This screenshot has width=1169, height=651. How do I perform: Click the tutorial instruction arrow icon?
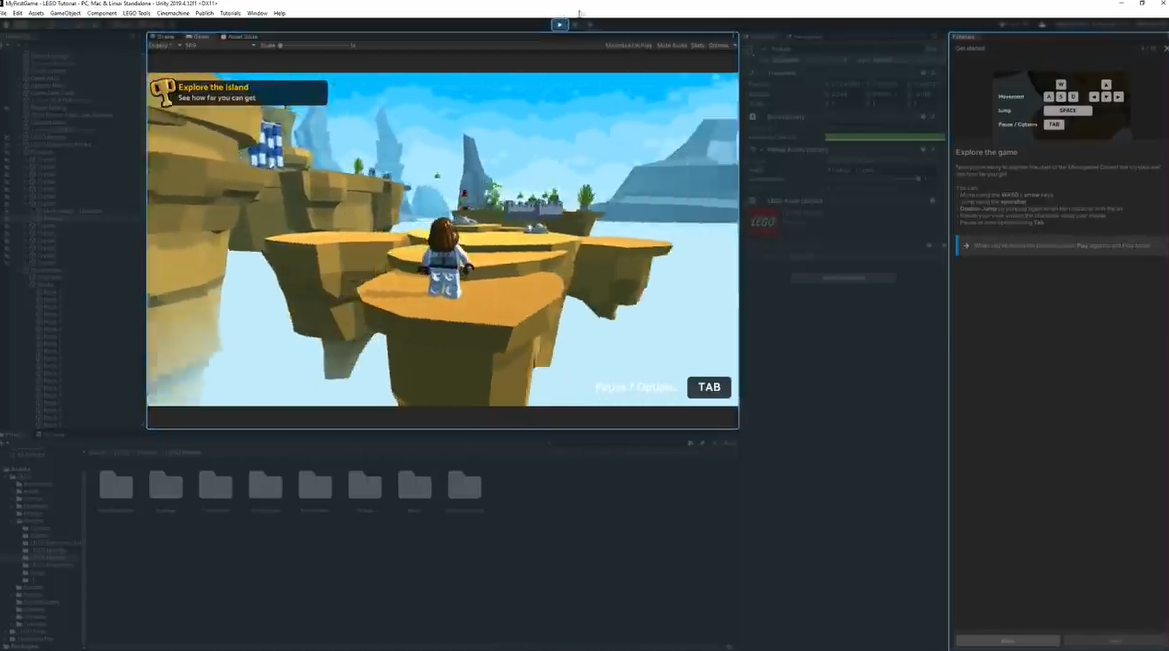tap(966, 245)
